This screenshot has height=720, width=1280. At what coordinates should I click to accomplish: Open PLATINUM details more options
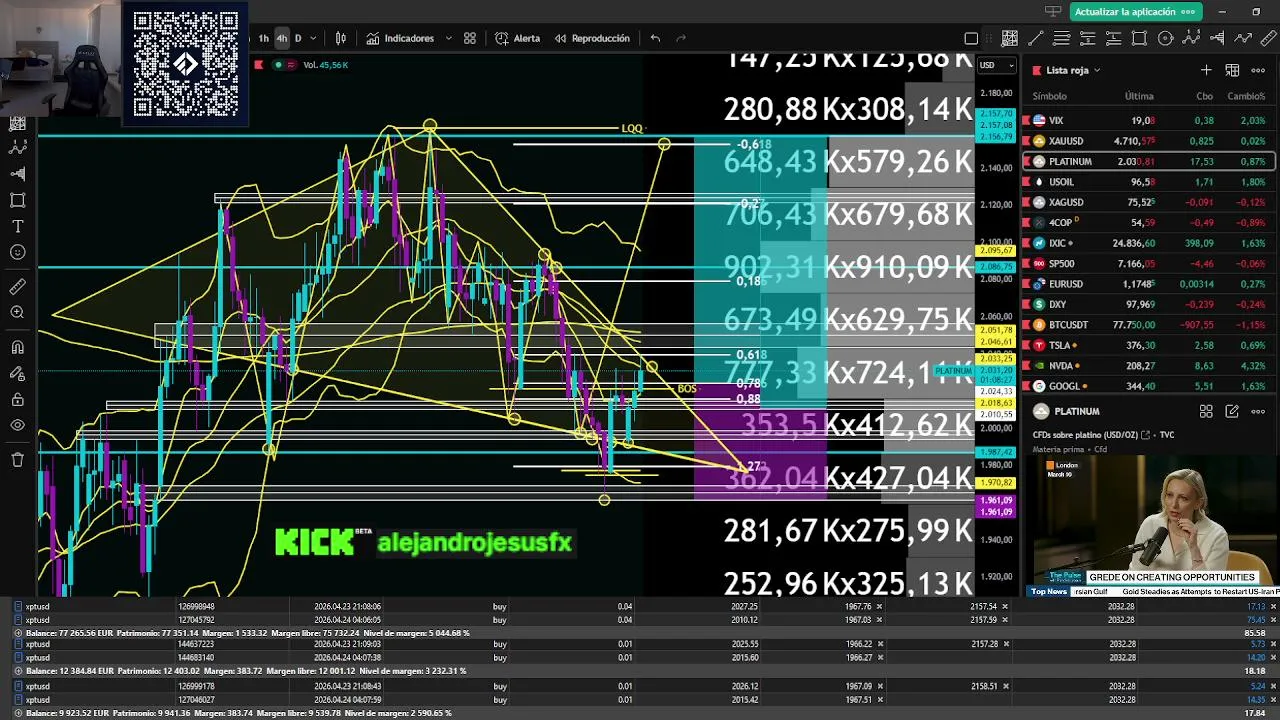1258,411
